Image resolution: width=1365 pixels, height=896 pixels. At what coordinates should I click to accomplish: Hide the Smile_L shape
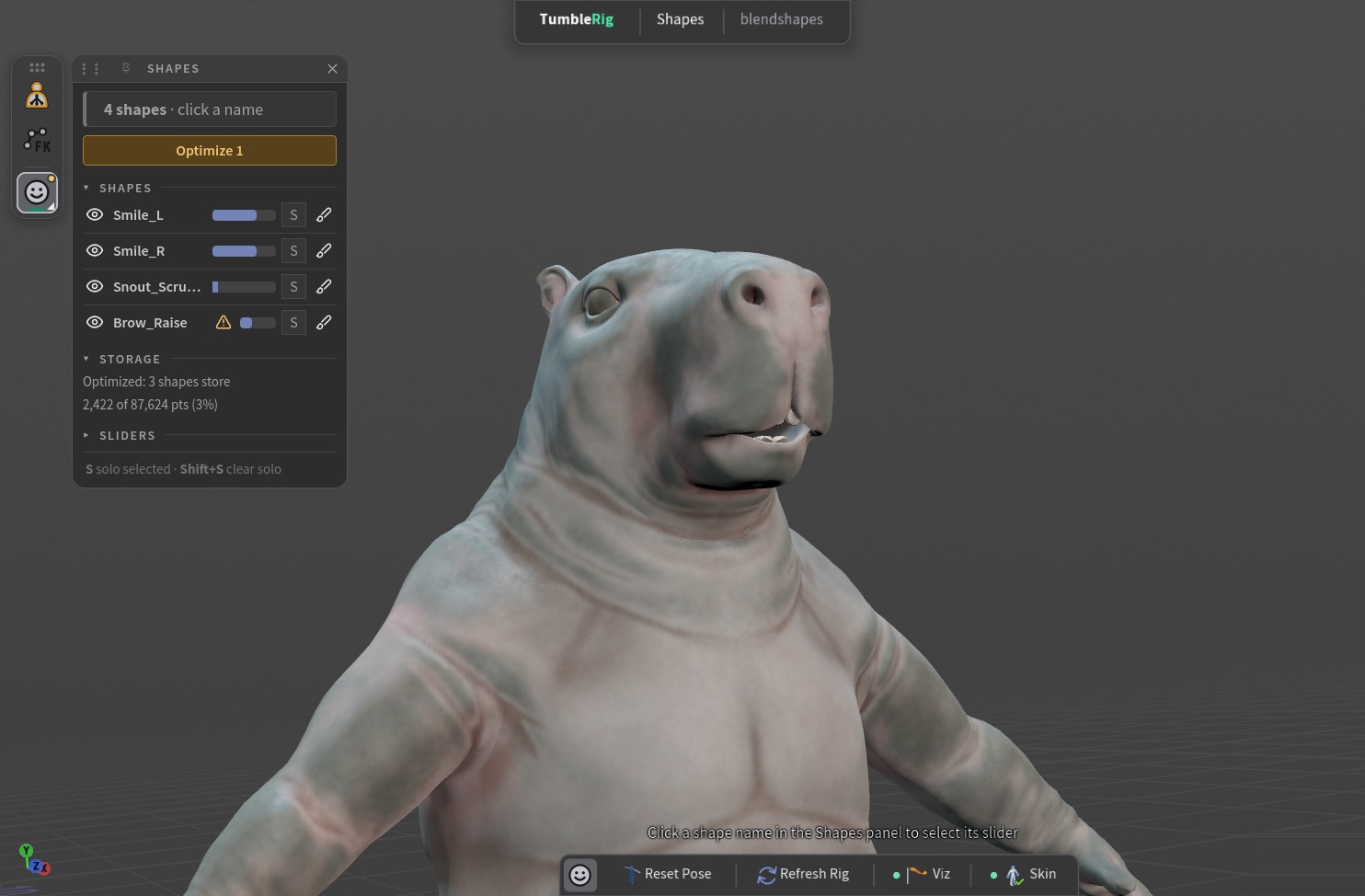tap(94, 215)
